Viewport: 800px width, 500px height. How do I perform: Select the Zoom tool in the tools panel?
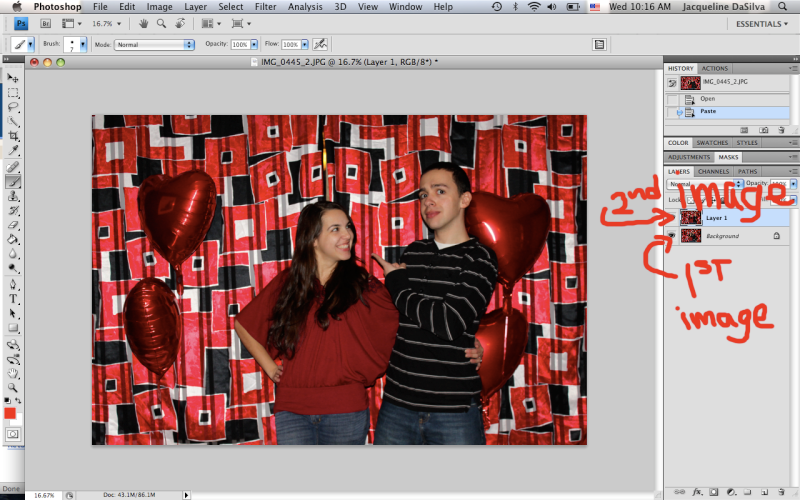tap(13, 388)
